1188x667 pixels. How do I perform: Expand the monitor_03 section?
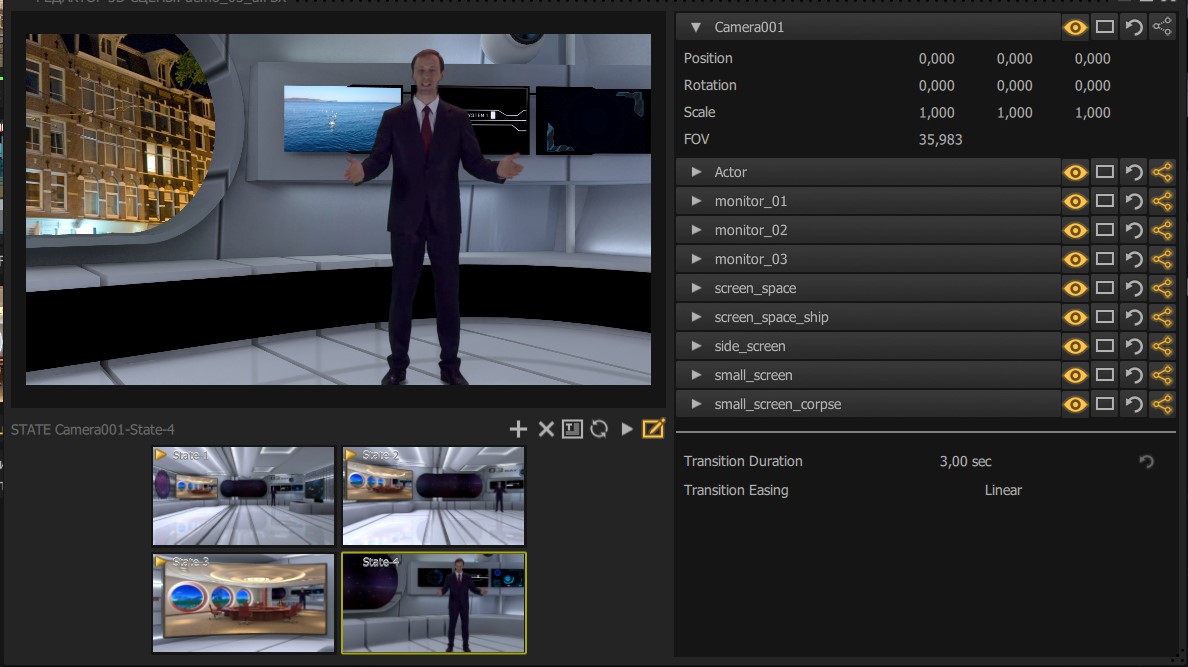[x=696, y=259]
